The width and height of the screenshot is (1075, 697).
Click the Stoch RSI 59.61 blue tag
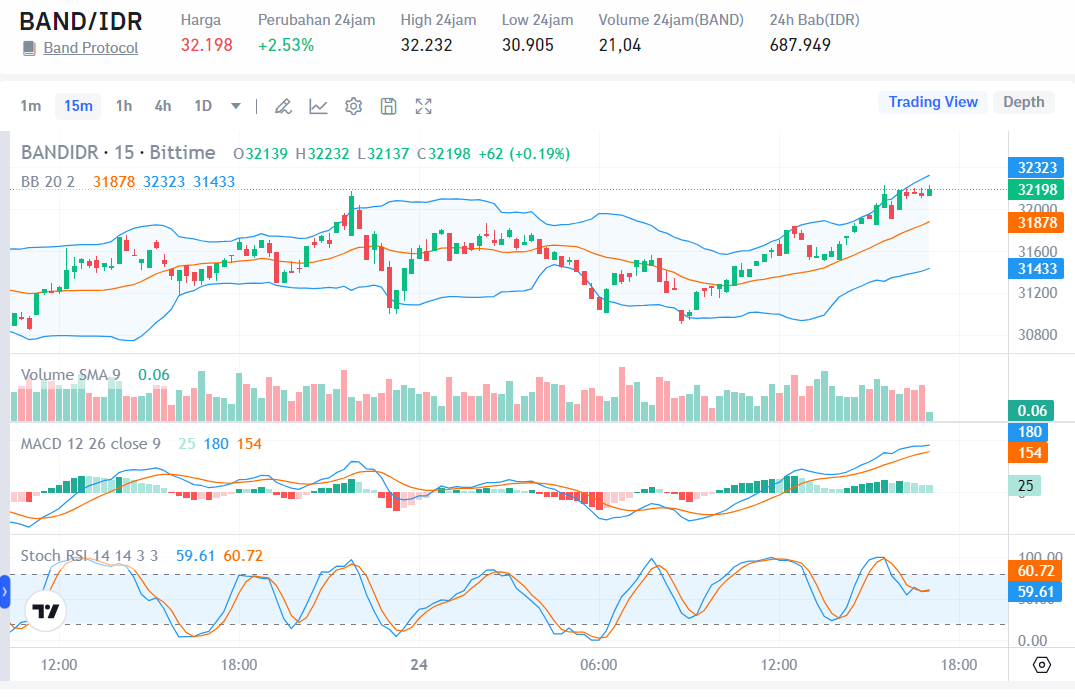pos(1035,592)
